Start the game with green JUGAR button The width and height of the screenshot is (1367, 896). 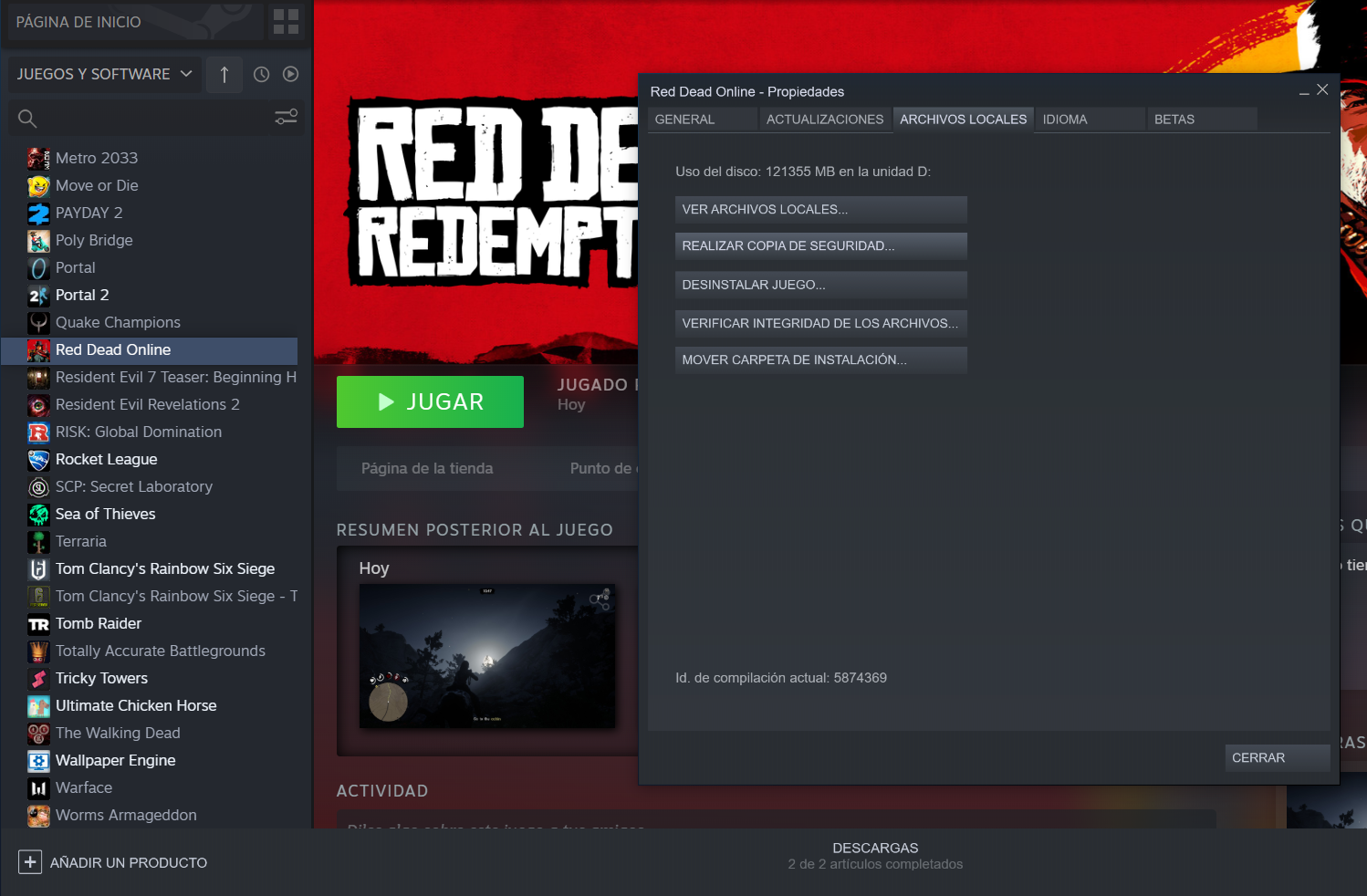point(430,401)
